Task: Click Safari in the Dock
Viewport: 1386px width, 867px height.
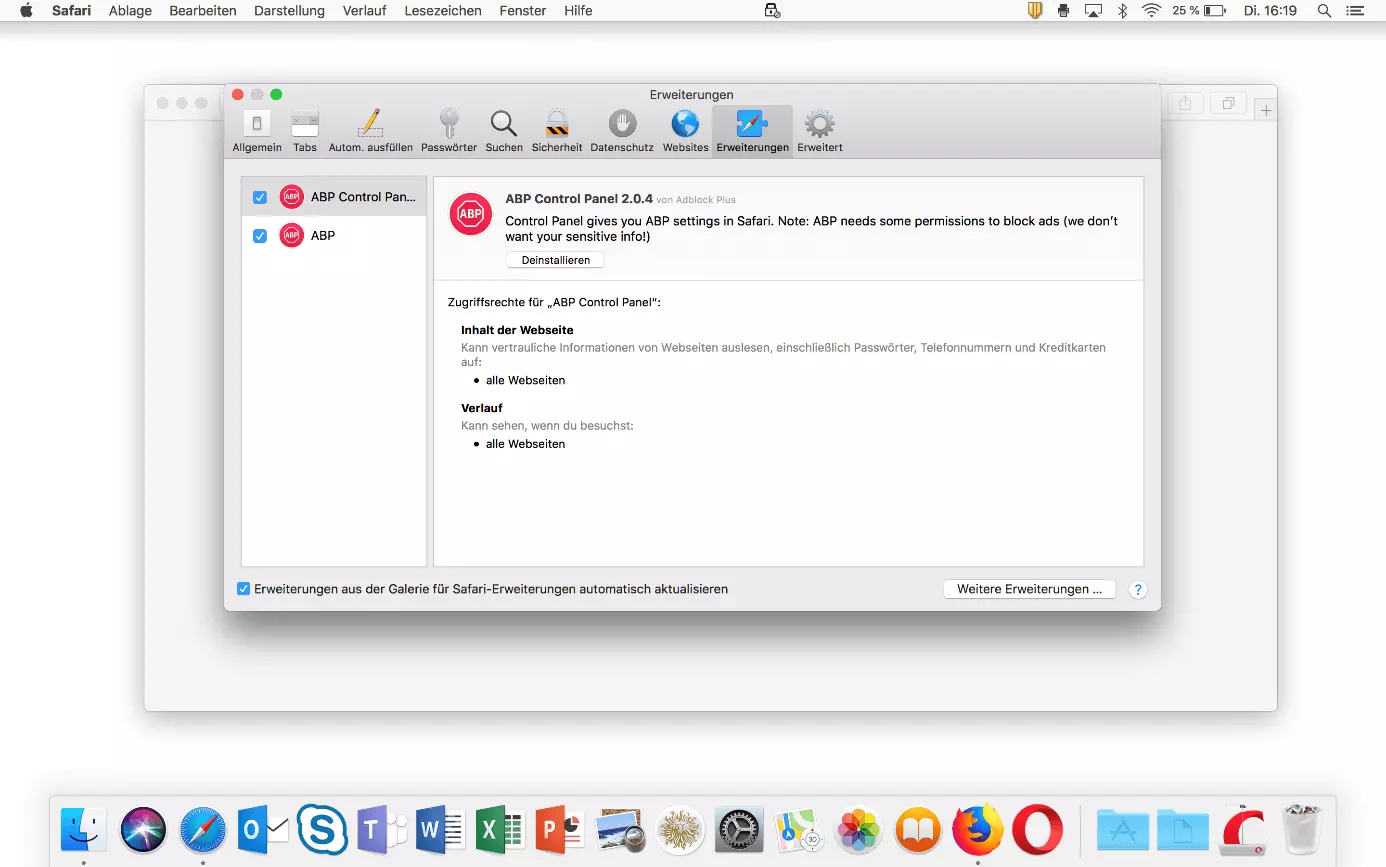Action: [x=203, y=829]
